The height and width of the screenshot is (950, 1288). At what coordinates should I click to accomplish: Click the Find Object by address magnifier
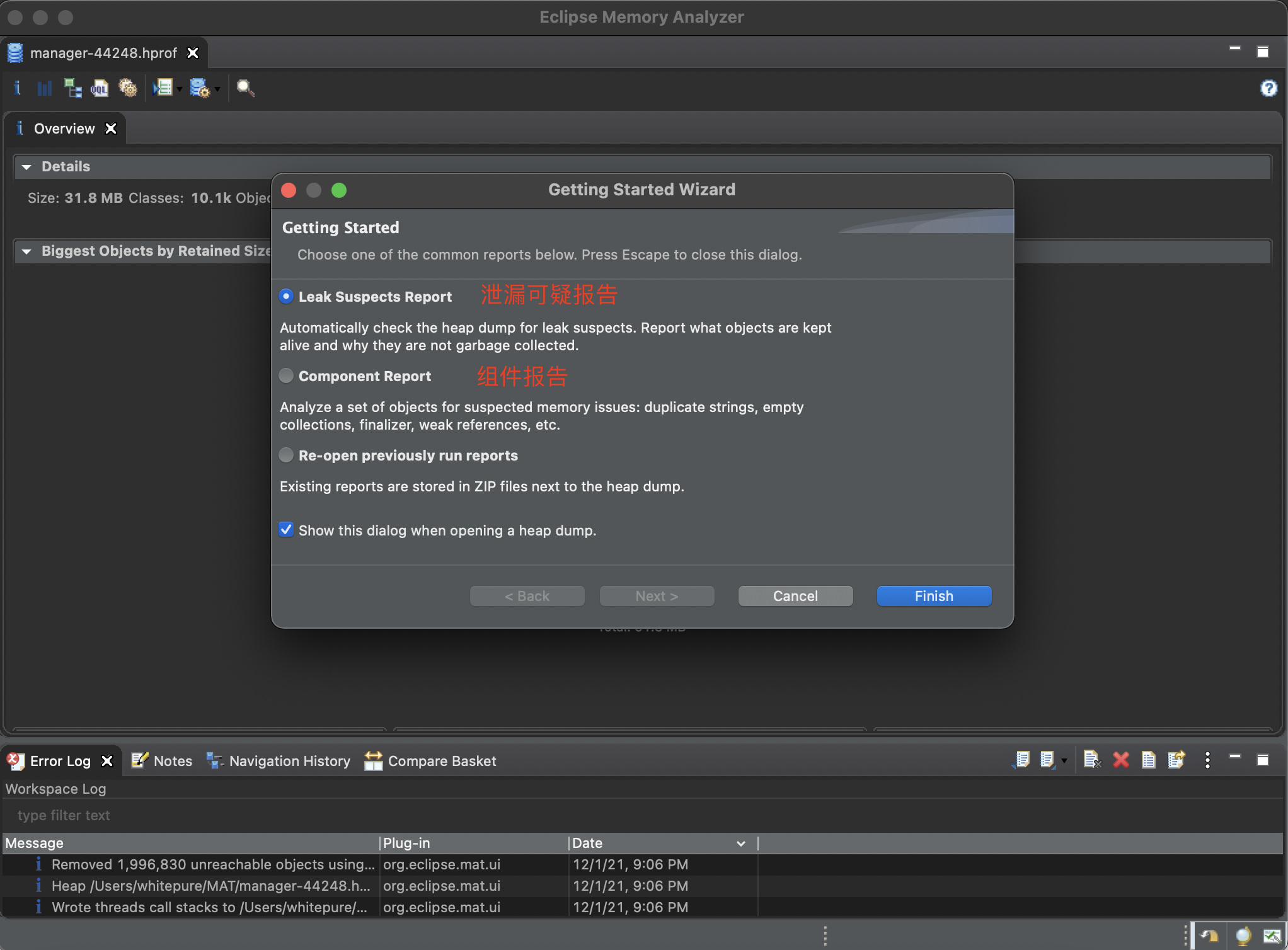245,88
